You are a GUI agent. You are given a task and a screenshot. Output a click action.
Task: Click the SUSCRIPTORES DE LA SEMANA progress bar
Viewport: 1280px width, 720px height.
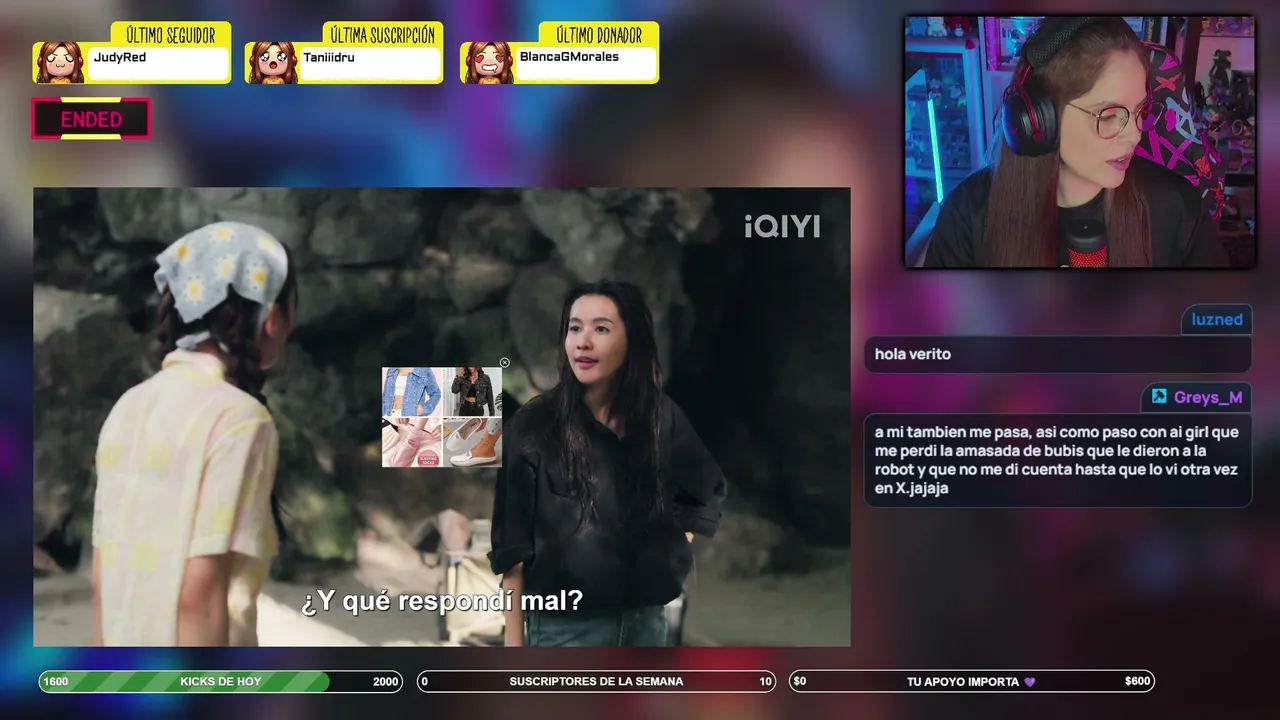tap(596, 682)
